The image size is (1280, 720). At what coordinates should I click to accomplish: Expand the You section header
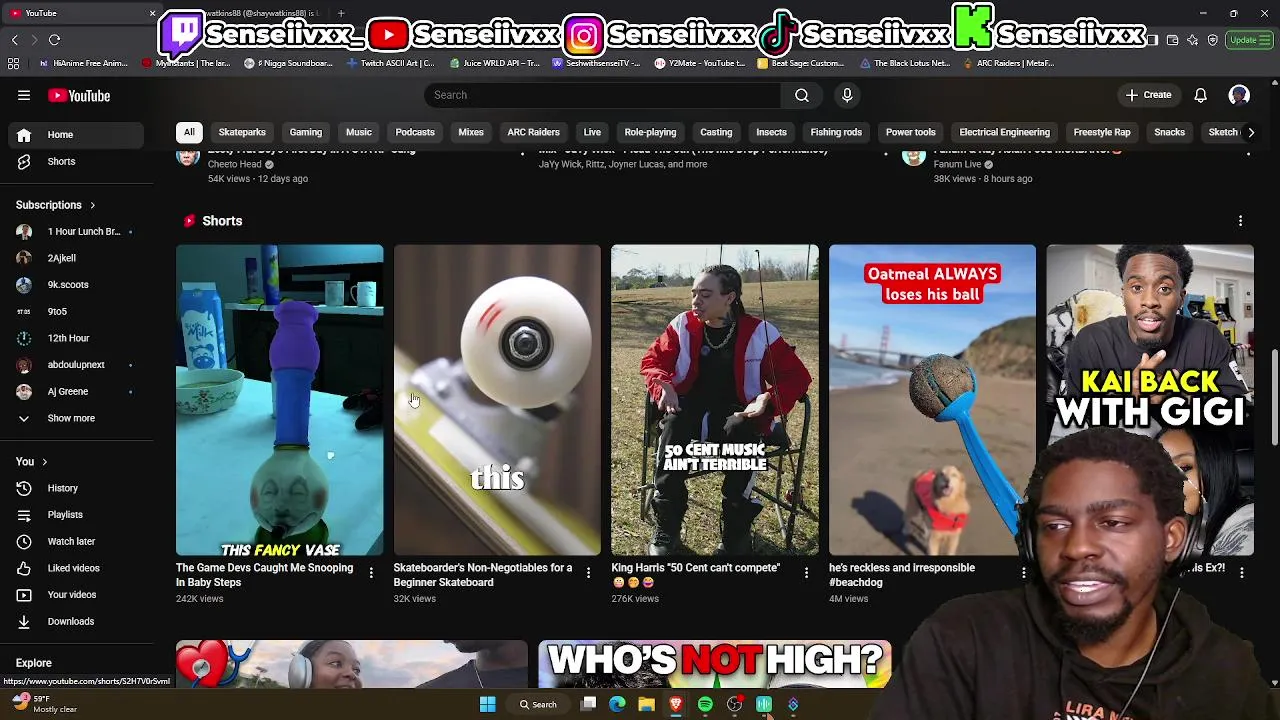pos(32,461)
